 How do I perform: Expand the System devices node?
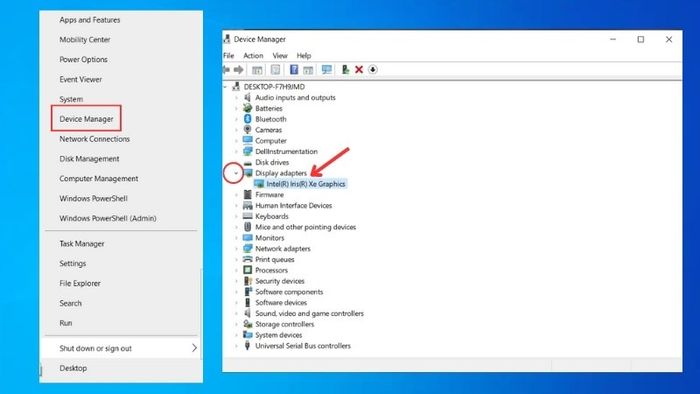pos(236,335)
